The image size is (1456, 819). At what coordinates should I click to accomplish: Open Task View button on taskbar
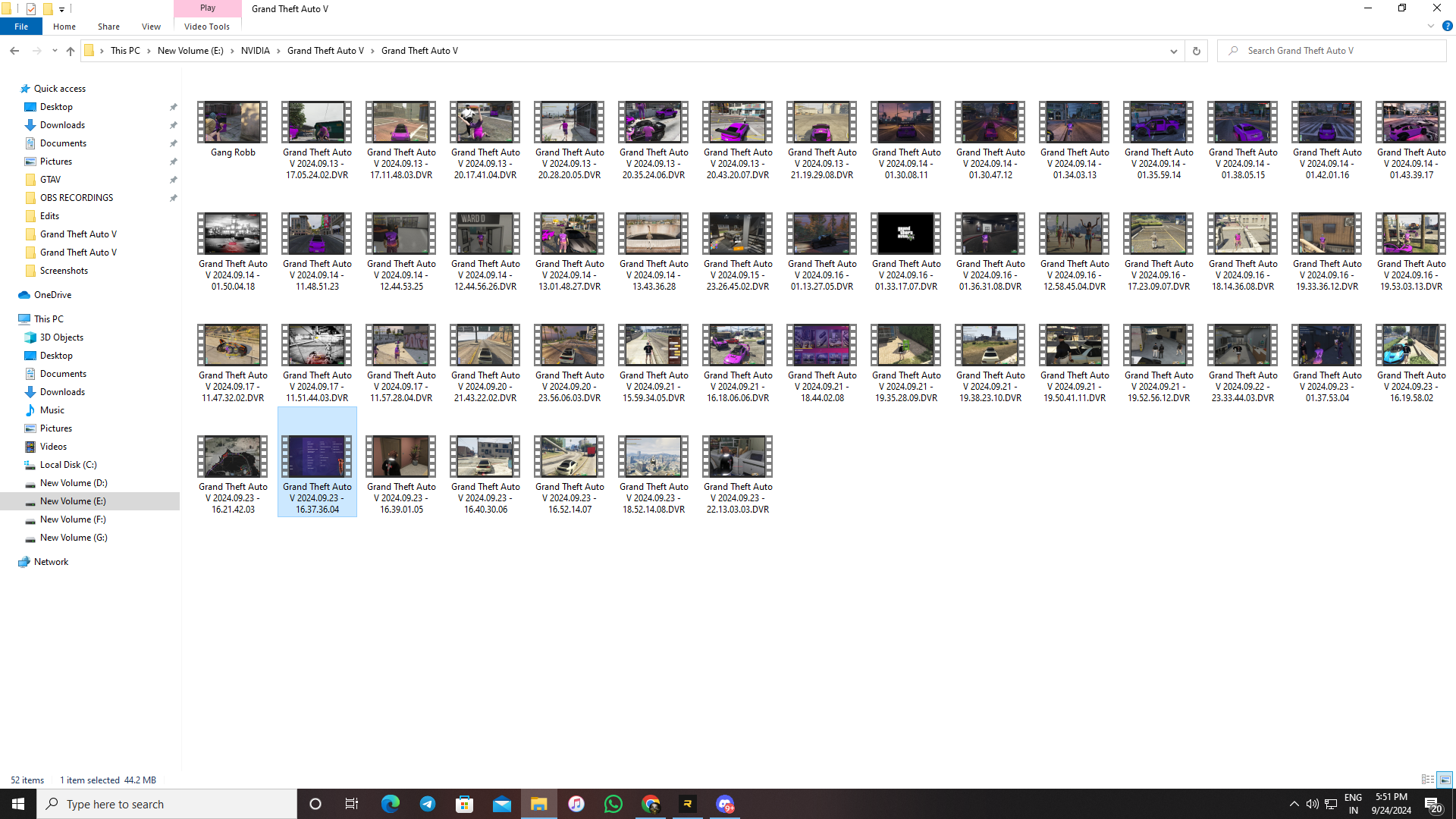coord(352,804)
